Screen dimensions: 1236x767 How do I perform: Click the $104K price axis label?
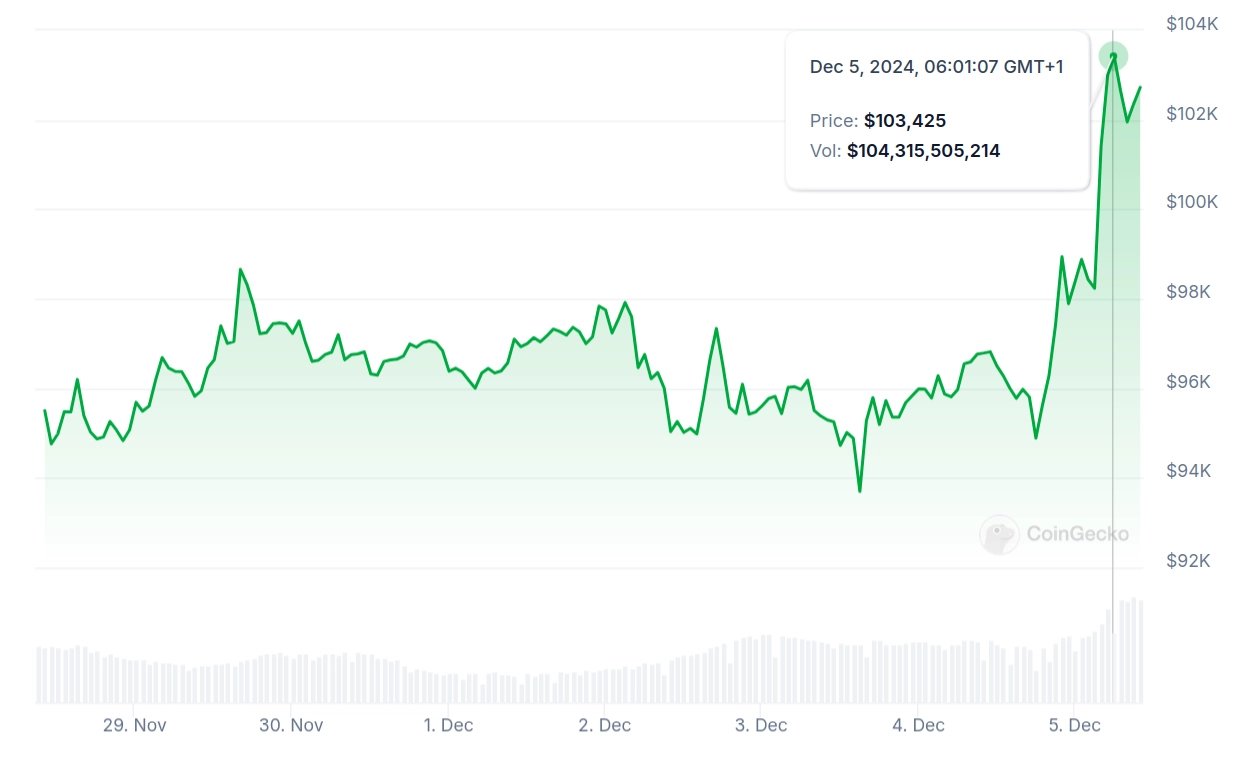click(x=1191, y=24)
